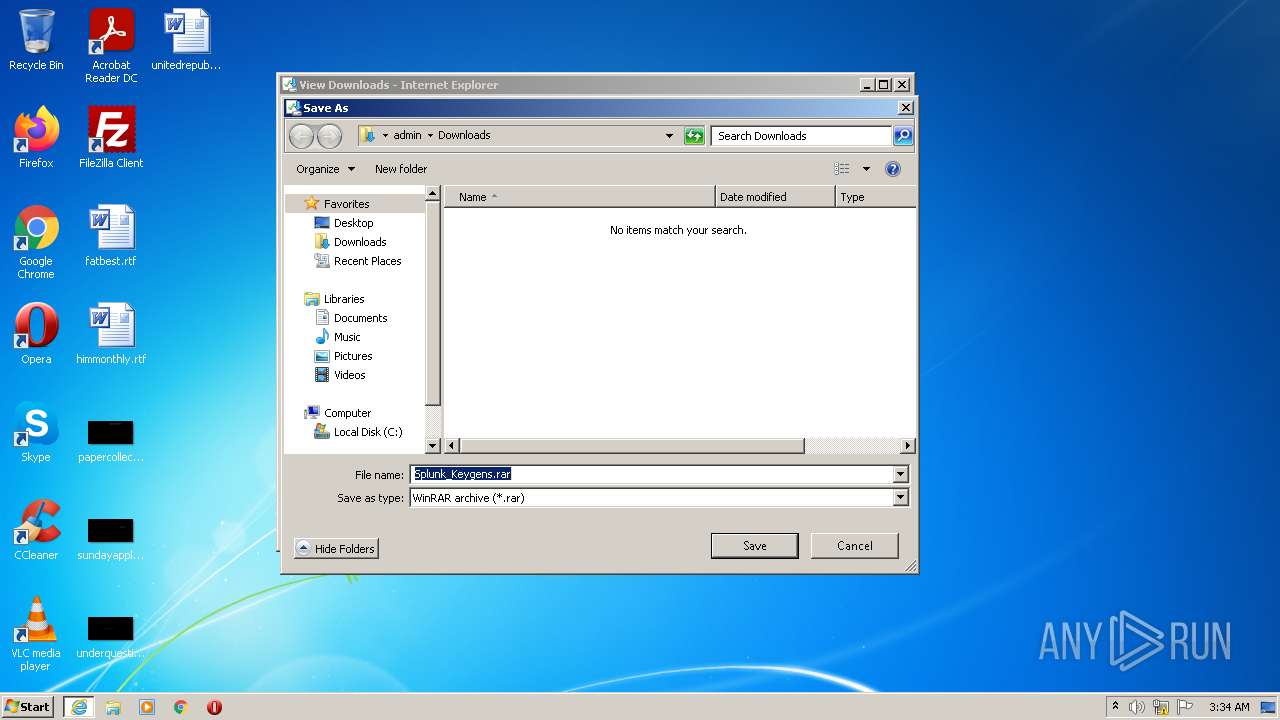Viewport: 1280px width, 720px height.
Task: Select the Documents library
Action: click(x=360, y=318)
